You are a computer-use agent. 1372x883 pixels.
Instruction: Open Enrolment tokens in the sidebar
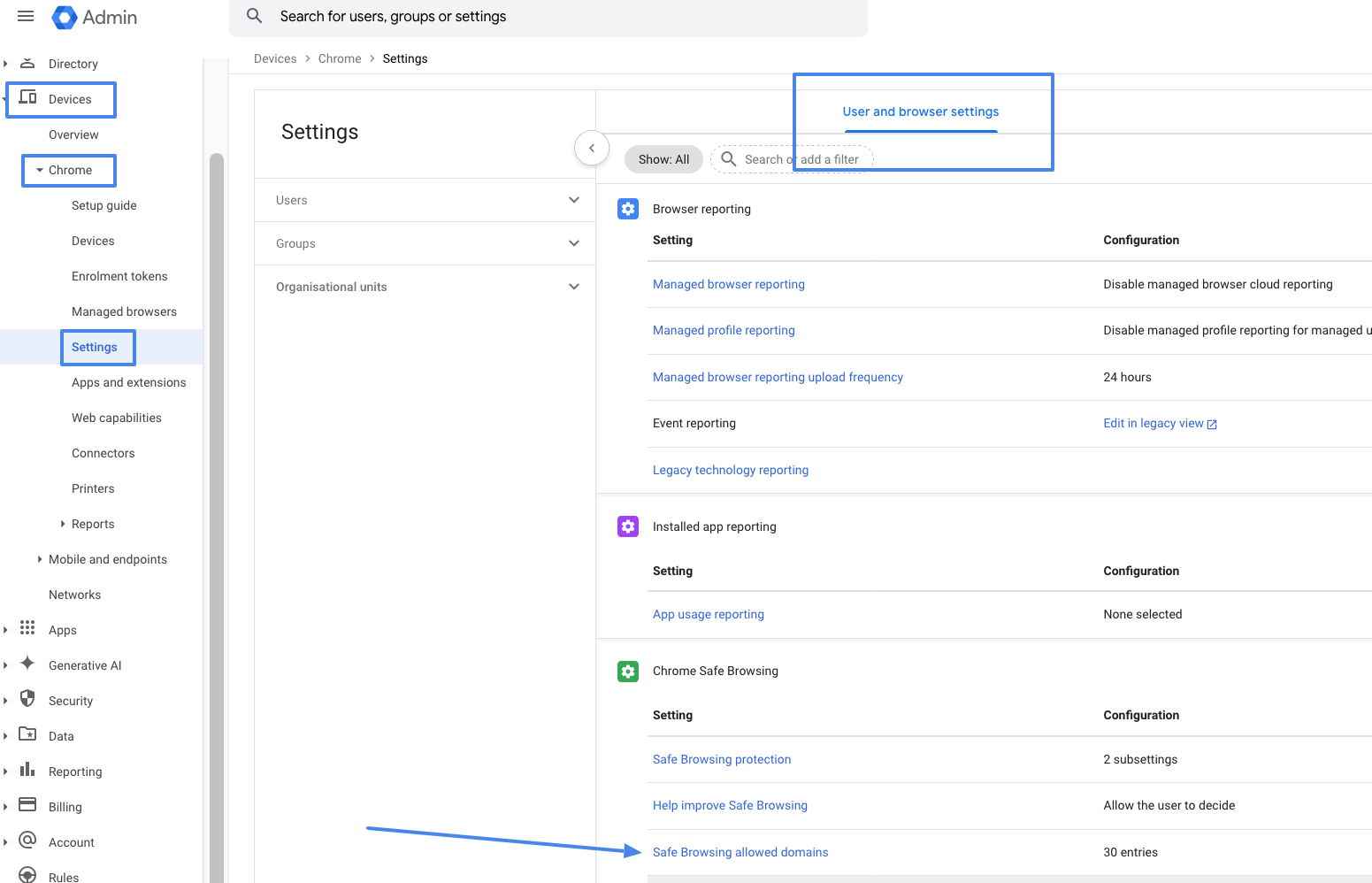click(119, 276)
